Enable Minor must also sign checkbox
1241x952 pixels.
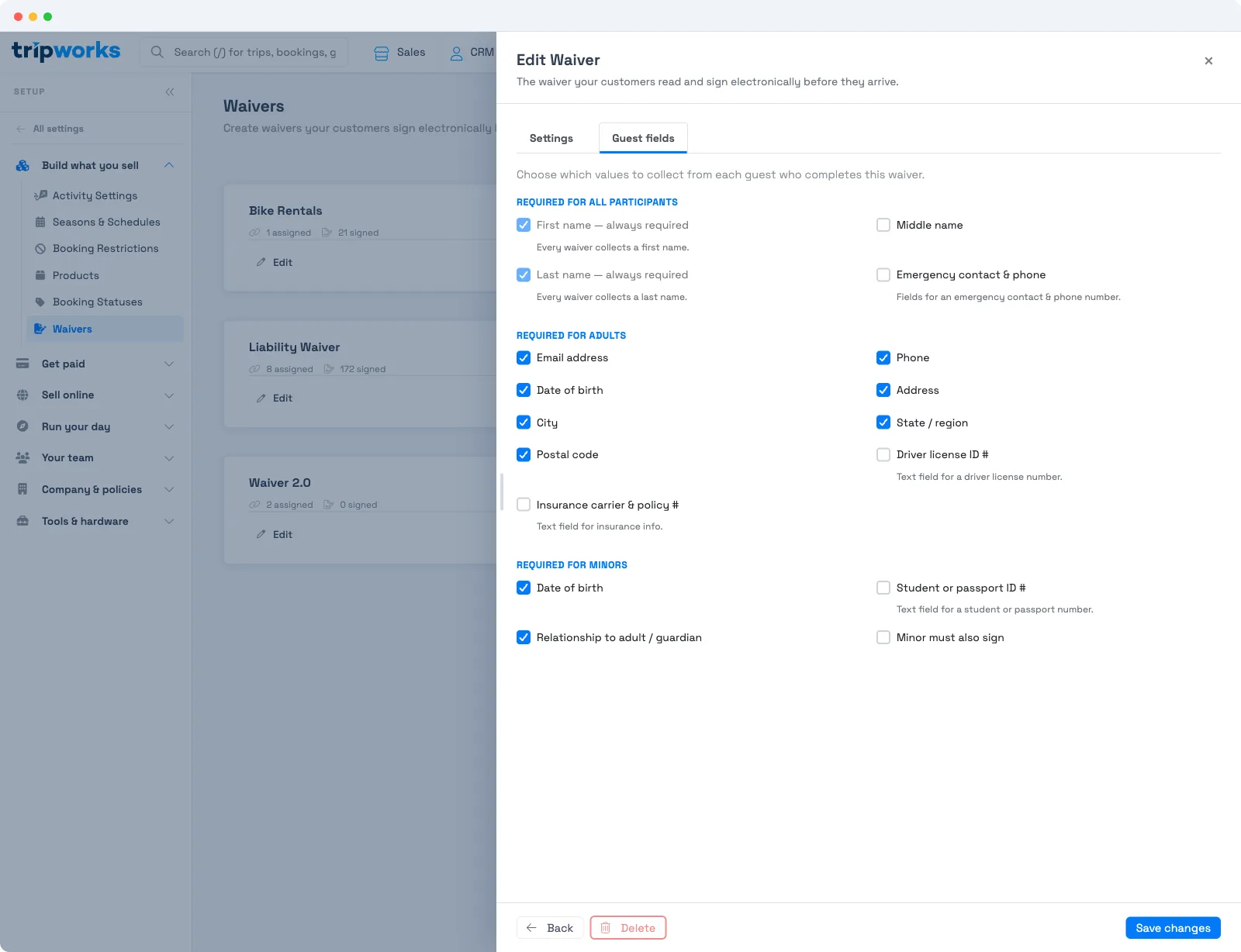click(x=883, y=637)
